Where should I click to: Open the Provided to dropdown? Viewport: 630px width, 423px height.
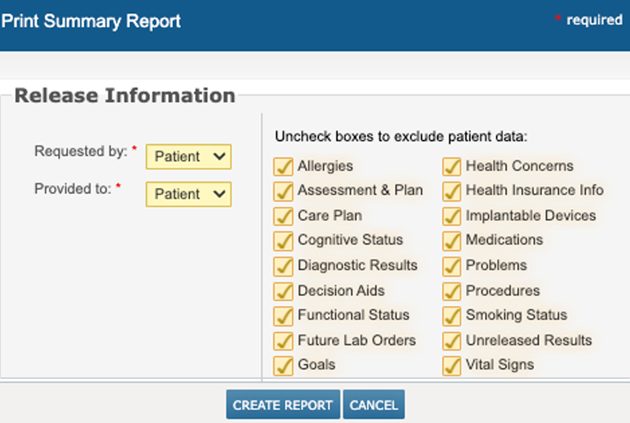click(x=188, y=193)
